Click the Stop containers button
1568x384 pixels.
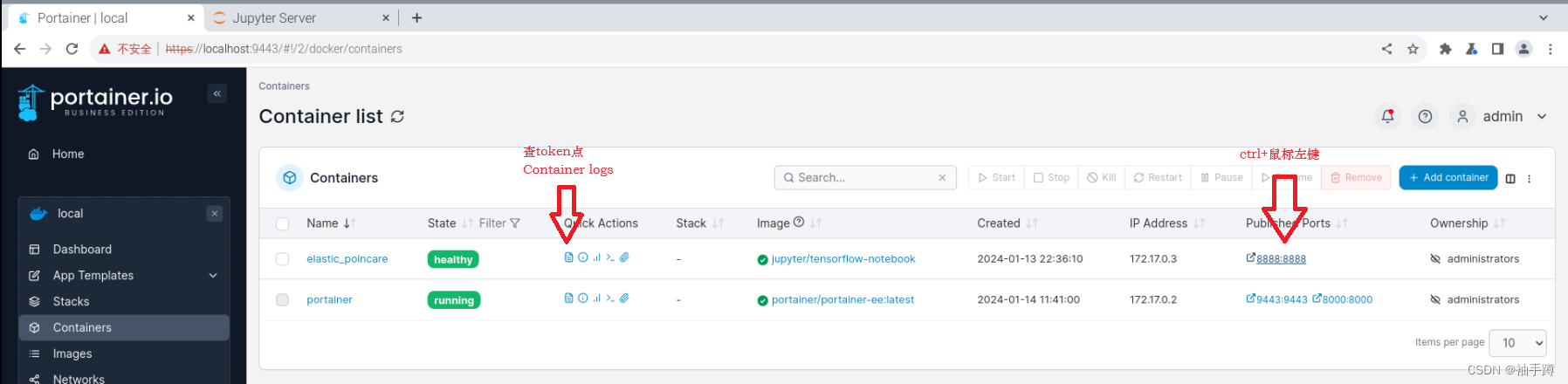1051,178
